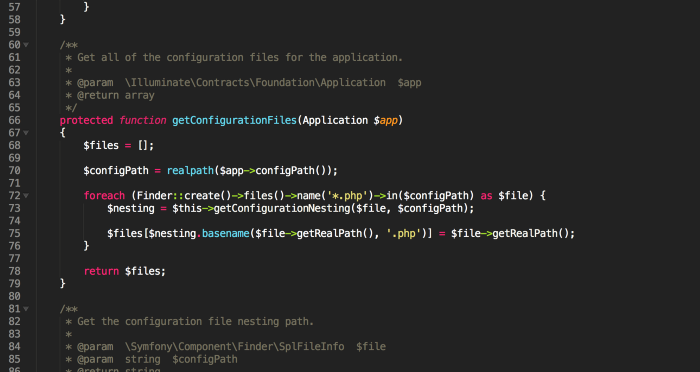700x372 pixels.
Task: Click line number 70 in the gutter
Action: [x=14, y=171]
